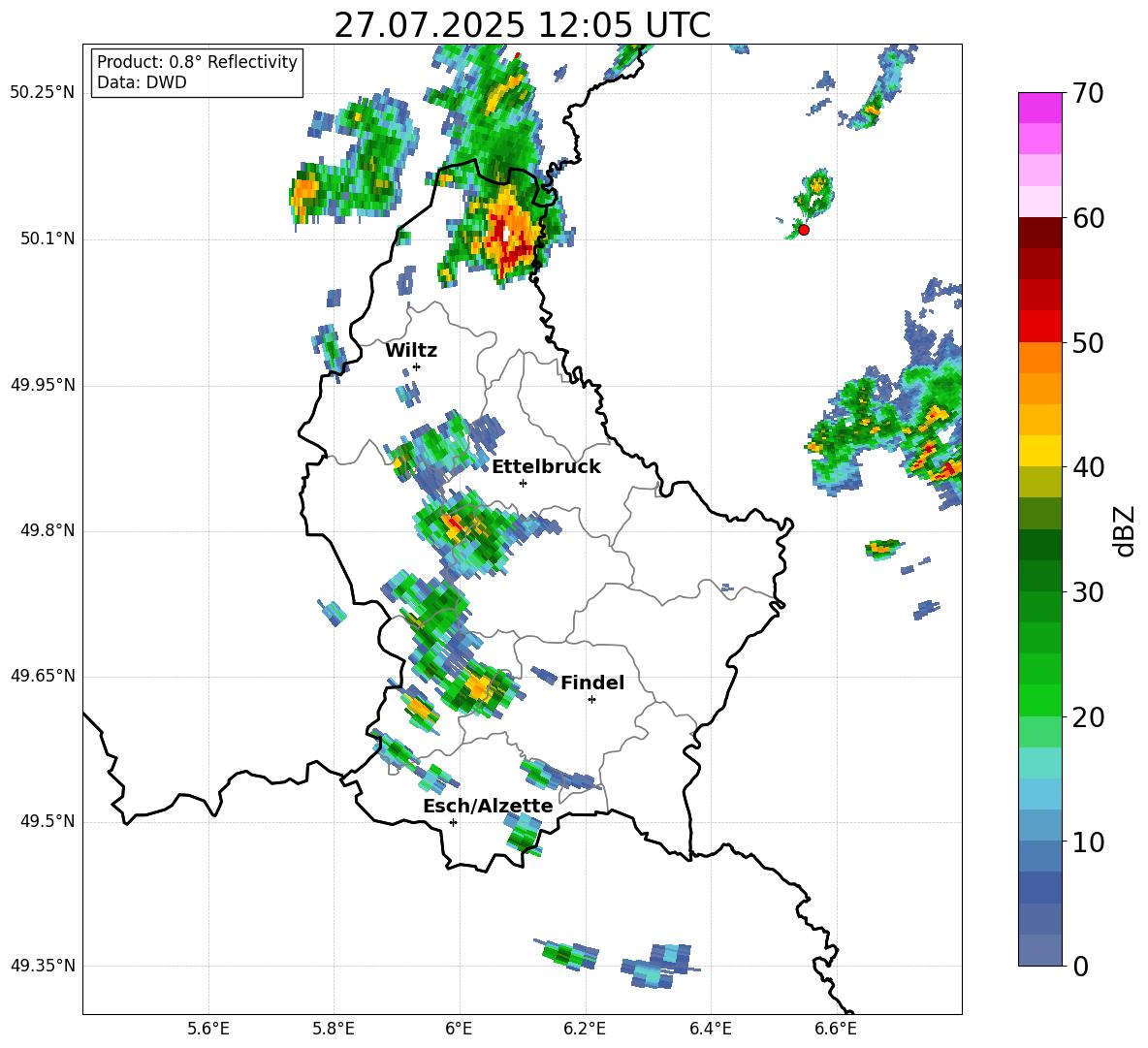Click the 5.8°E longitude label

pos(334,1029)
